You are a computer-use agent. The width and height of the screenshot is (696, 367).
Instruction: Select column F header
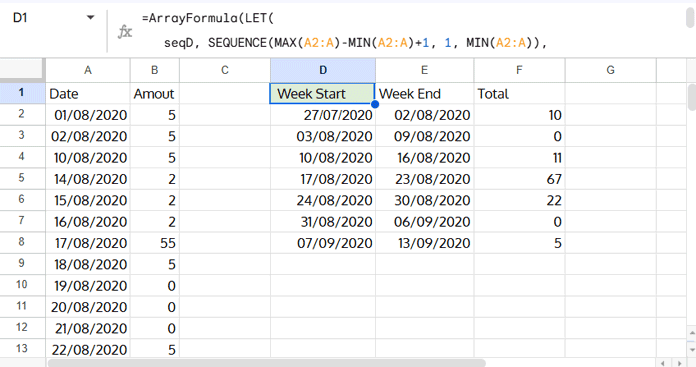(519, 70)
